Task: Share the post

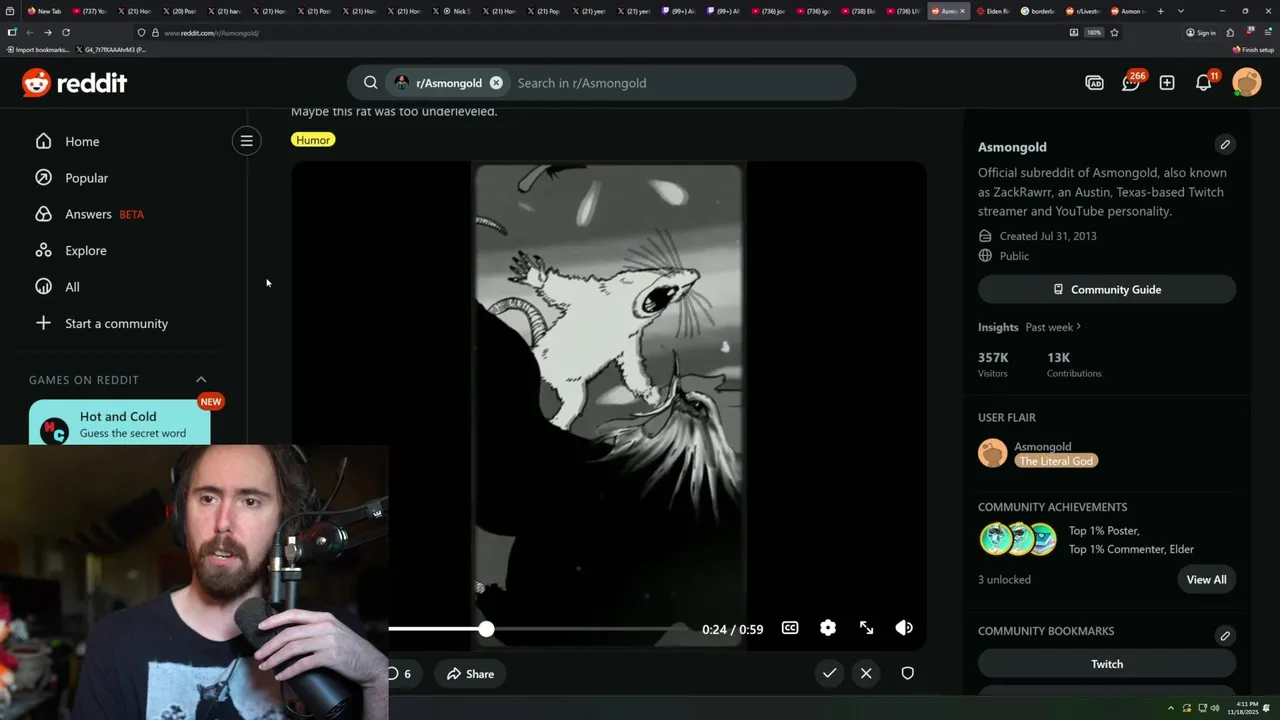Action: point(470,674)
